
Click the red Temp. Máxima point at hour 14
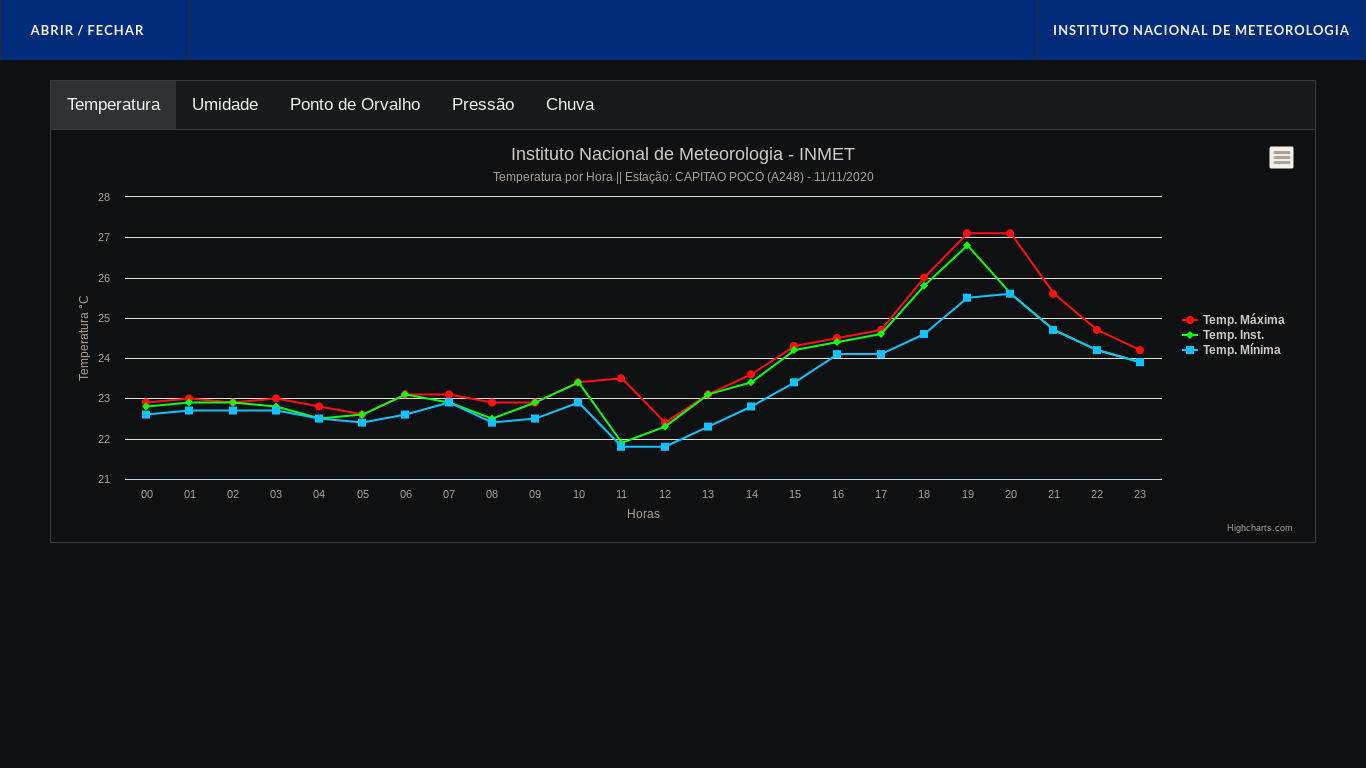point(751,375)
